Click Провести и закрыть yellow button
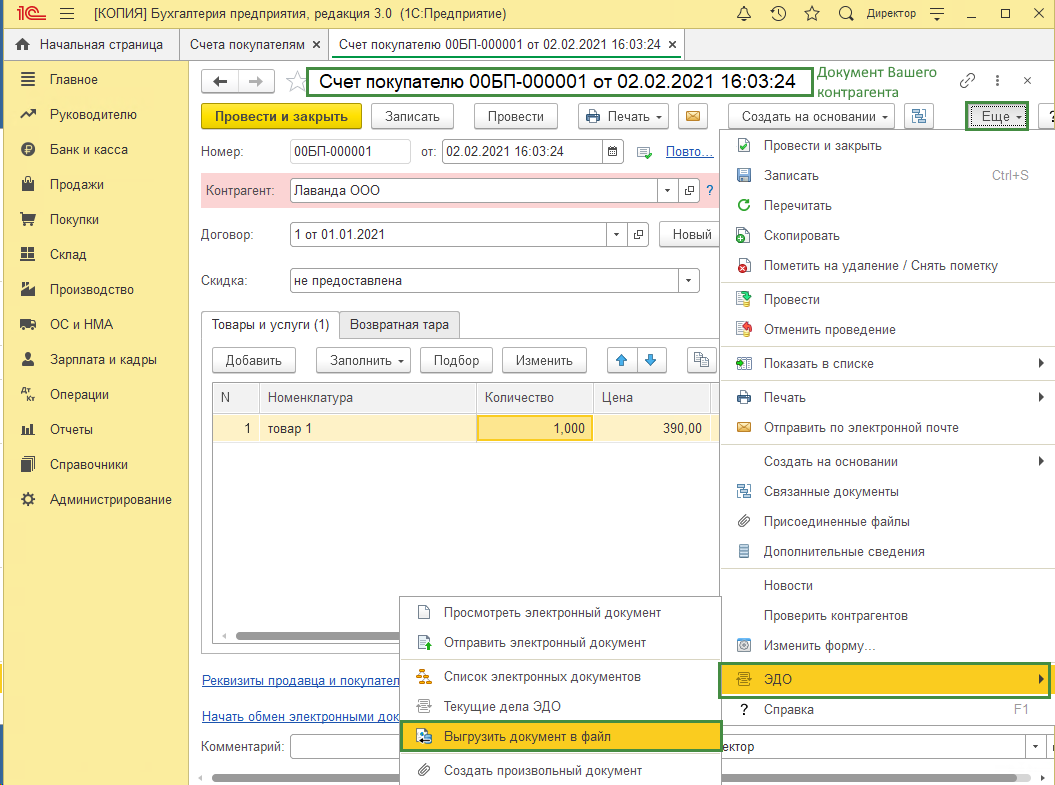This screenshot has height=785, width=1055. (x=281, y=116)
